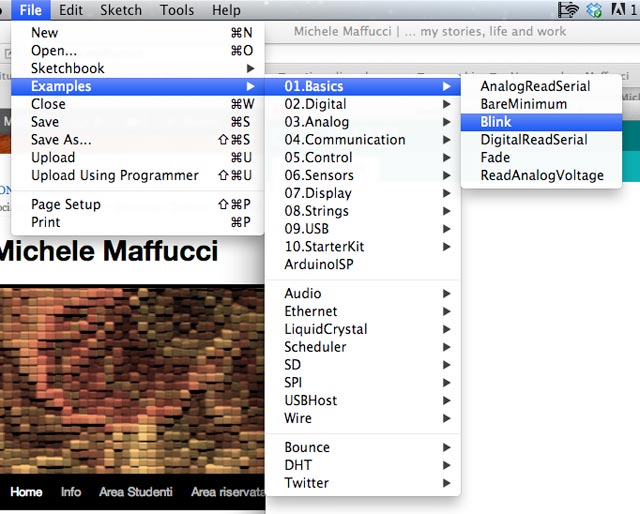Choose the BareMinimum example
This screenshot has height=514, width=640.
click(x=523, y=104)
